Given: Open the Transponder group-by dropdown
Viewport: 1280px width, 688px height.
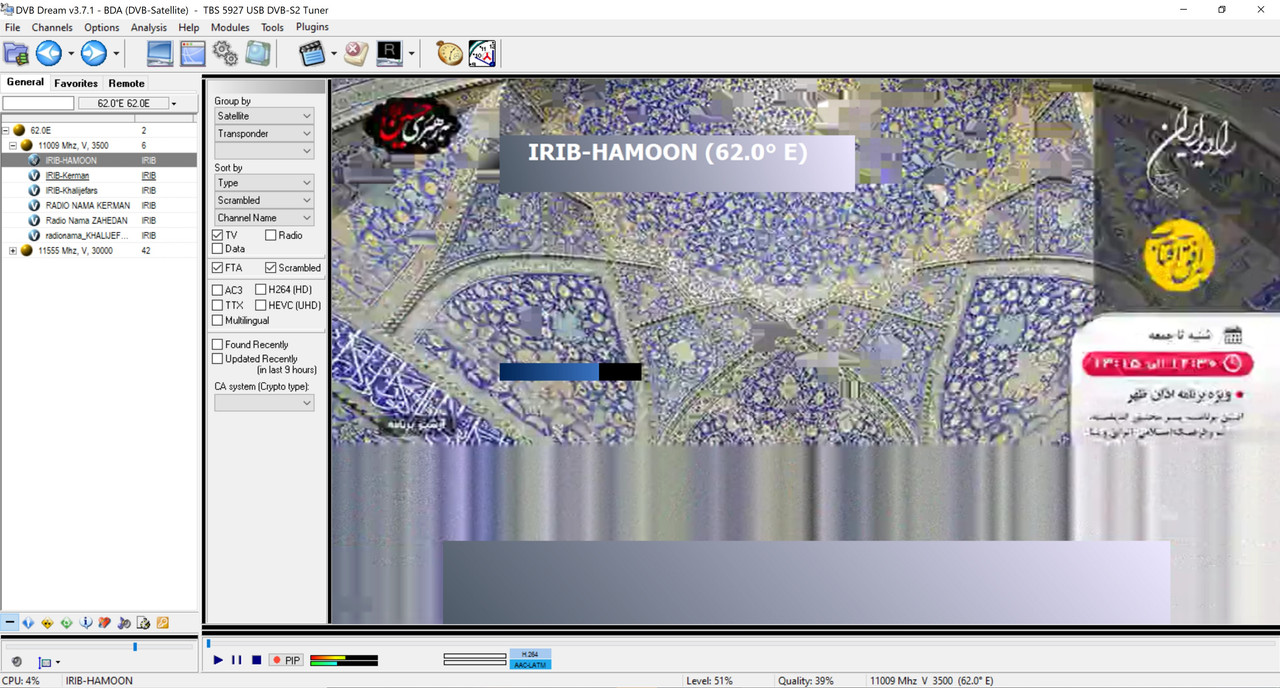Looking at the screenshot, I should (x=264, y=133).
